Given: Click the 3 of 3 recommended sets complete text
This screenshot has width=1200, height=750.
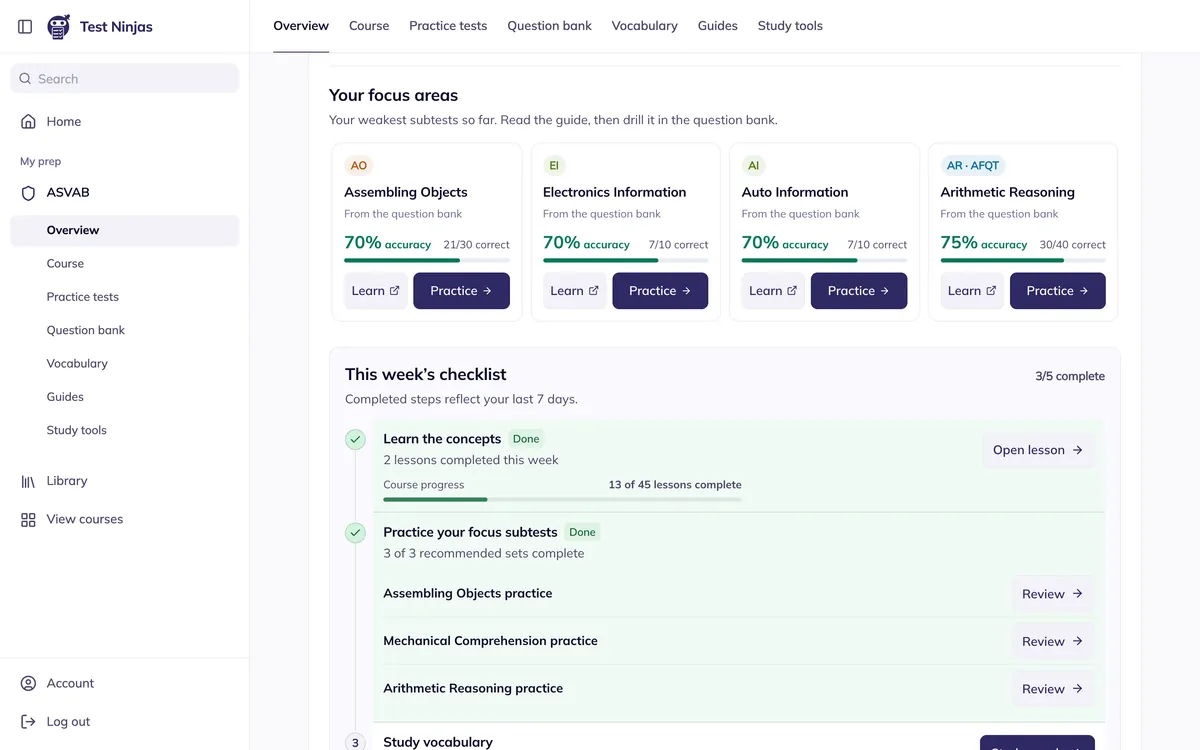Looking at the screenshot, I should 484,553.
